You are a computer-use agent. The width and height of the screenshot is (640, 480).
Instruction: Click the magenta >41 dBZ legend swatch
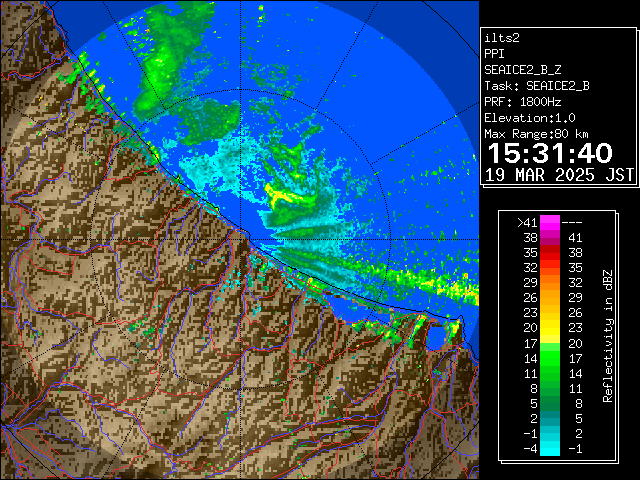click(550, 223)
